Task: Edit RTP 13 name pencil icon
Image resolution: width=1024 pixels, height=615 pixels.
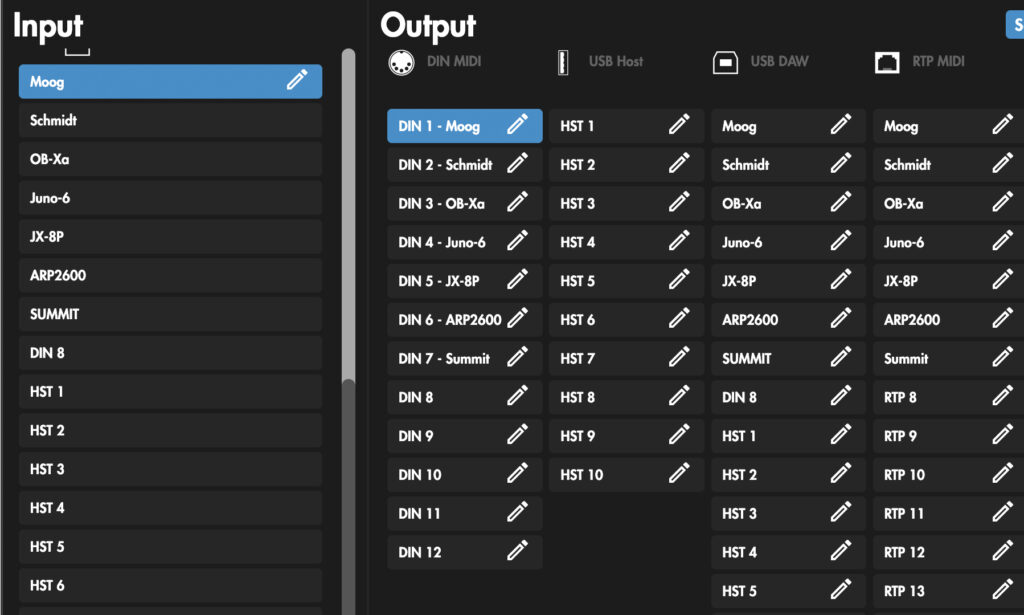Action: [x=1002, y=590]
